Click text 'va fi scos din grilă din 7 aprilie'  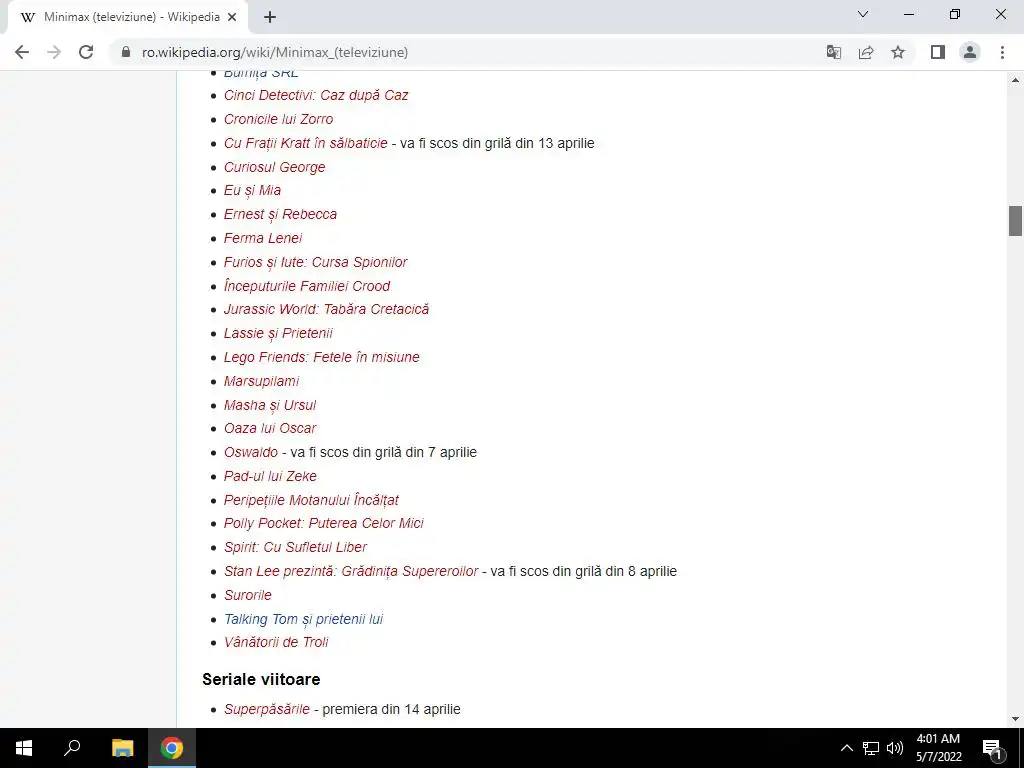click(383, 452)
